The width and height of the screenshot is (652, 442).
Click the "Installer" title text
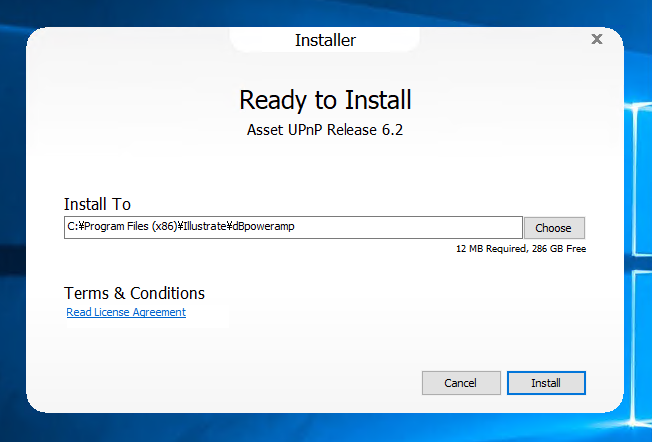pos(325,40)
